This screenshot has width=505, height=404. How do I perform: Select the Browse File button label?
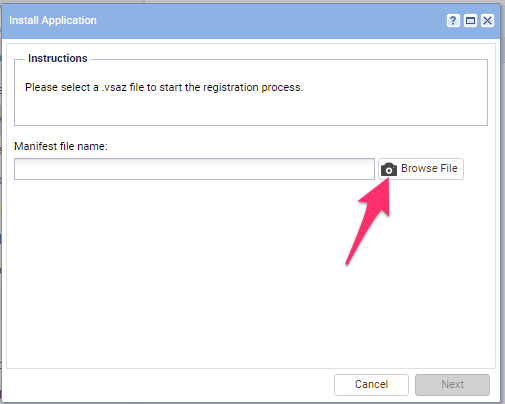[429, 168]
